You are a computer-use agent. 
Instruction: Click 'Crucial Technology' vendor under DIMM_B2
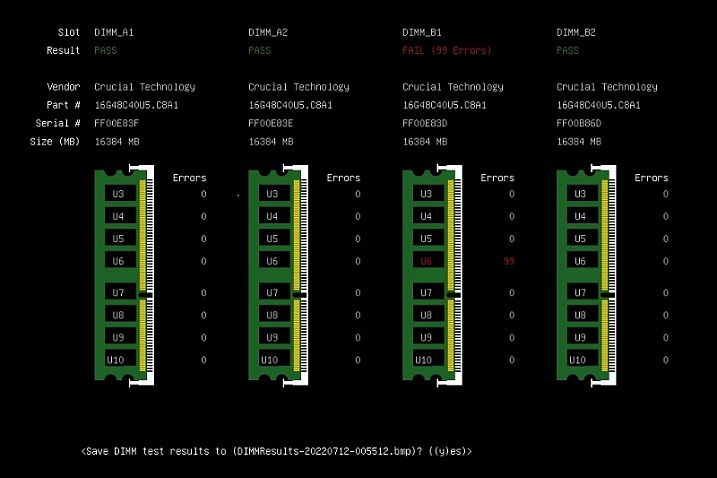coord(607,87)
